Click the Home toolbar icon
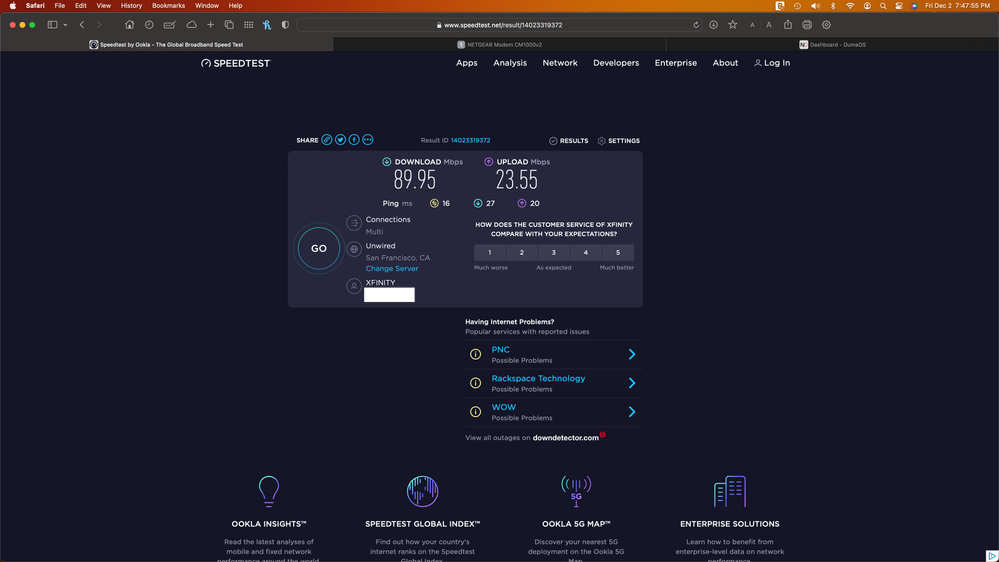Image resolution: width=999 pixels, height=562 pixels. [x=129, y=25]
